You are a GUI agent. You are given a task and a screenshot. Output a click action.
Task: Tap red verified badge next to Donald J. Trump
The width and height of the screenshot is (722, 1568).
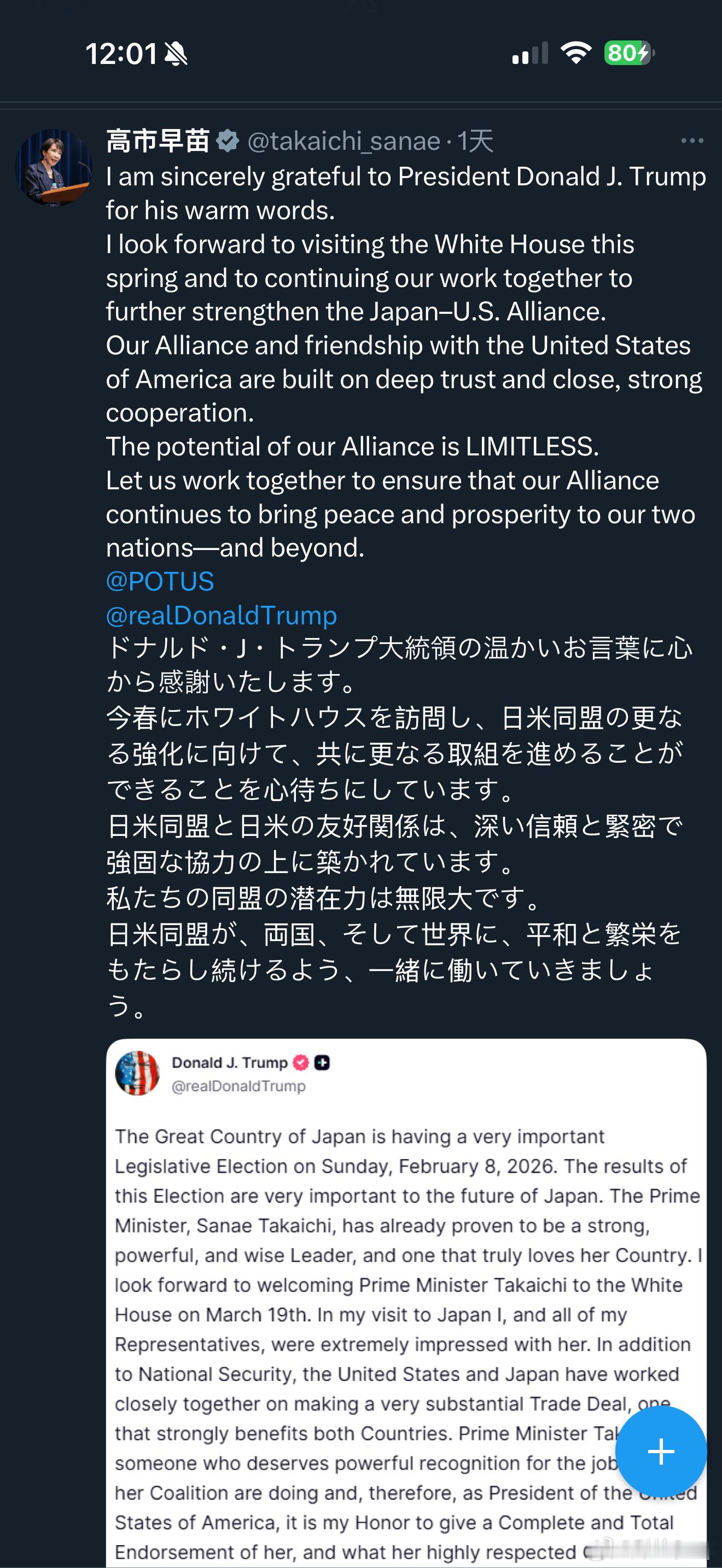click(301, 1063)
